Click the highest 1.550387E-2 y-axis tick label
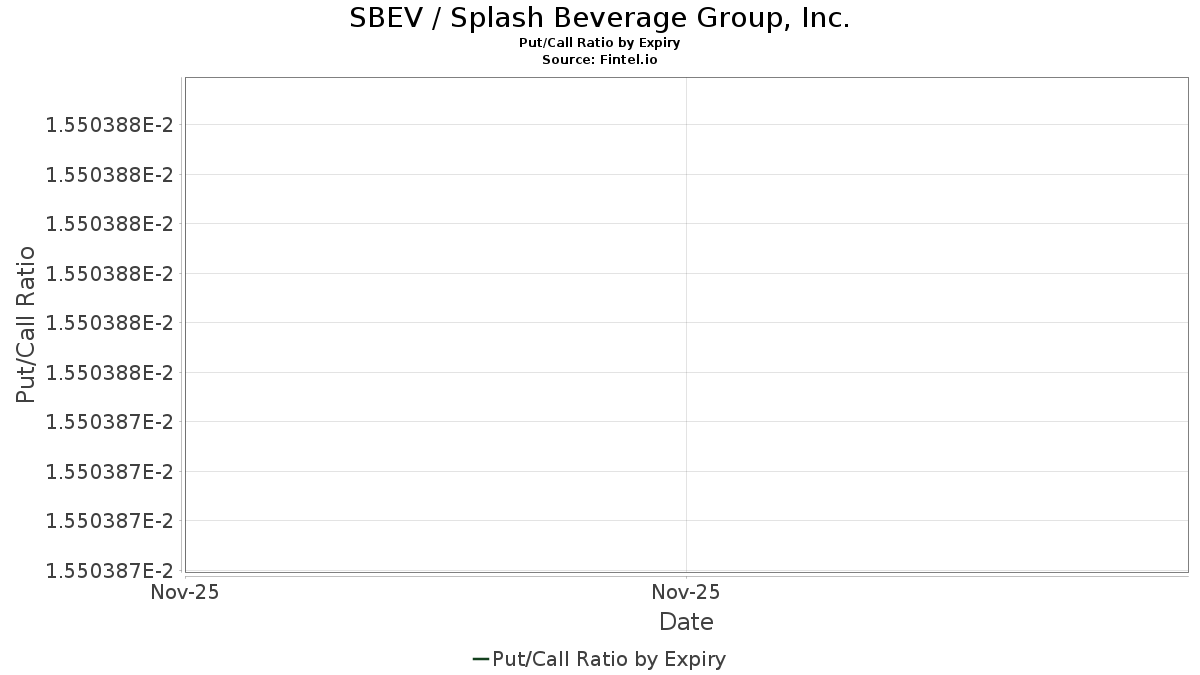Image resolution: width=1200 pixels, height=675 pixels. click(109, 422)
